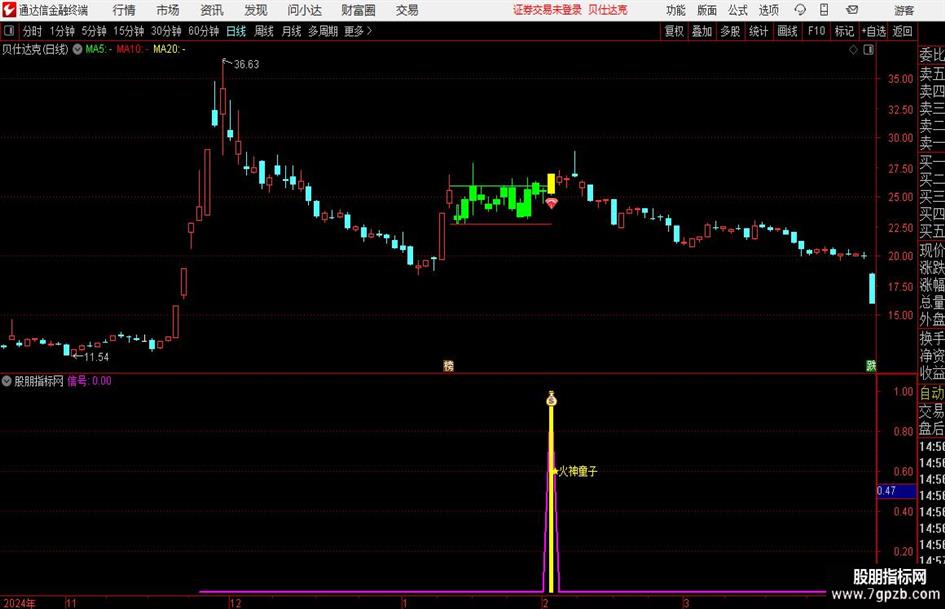Toggle the right info panel icon
Screen dimensions: 945x609
pos(868,49)
